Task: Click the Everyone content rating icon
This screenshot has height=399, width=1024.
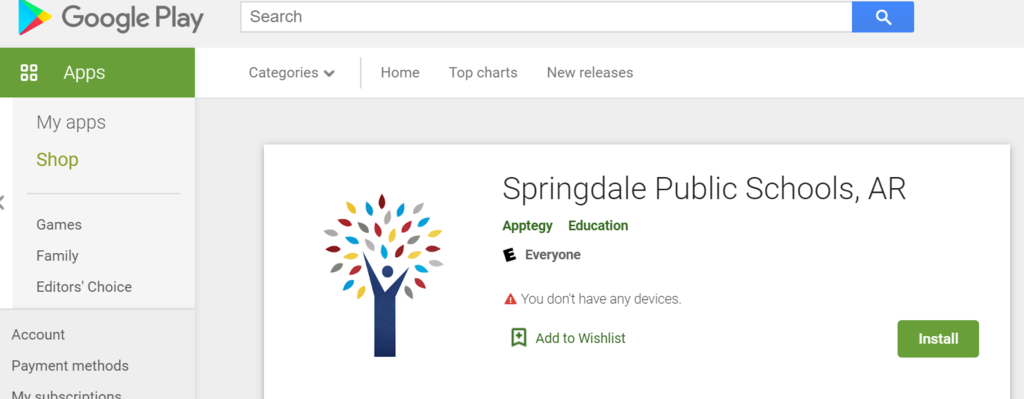Action: coord(509,255)
